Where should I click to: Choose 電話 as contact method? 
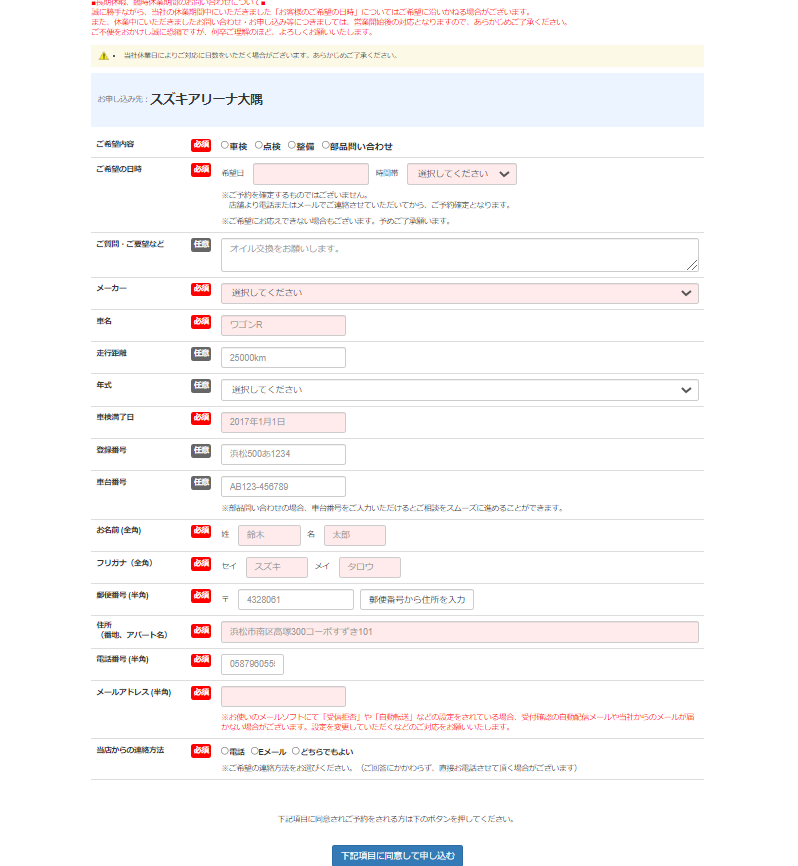225,751
